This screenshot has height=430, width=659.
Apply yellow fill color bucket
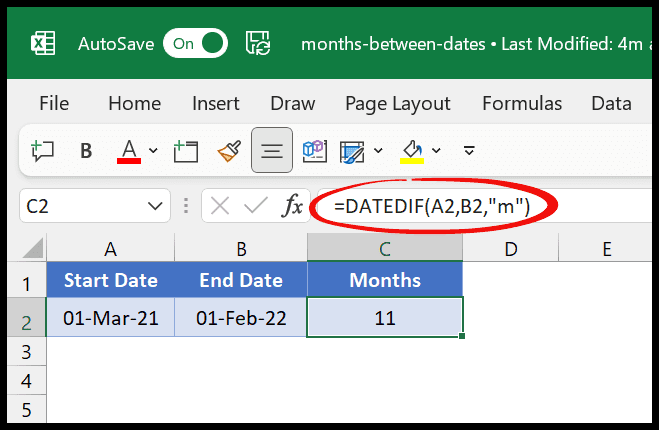412,151
